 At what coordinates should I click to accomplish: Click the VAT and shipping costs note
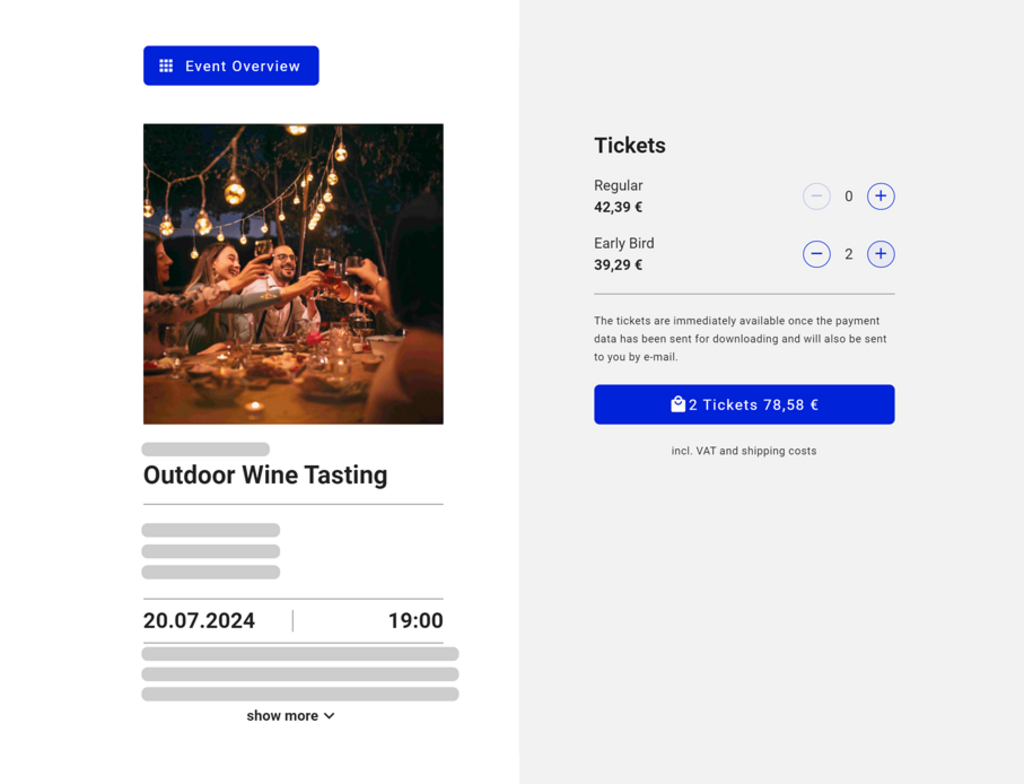point(744,451)
